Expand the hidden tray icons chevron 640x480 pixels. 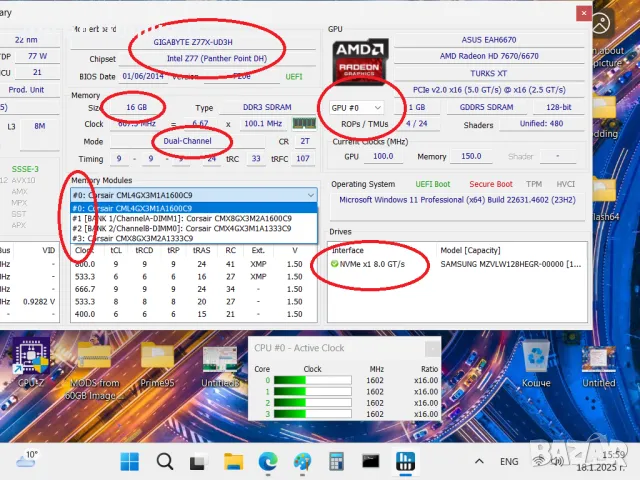[x=479, y=461]
